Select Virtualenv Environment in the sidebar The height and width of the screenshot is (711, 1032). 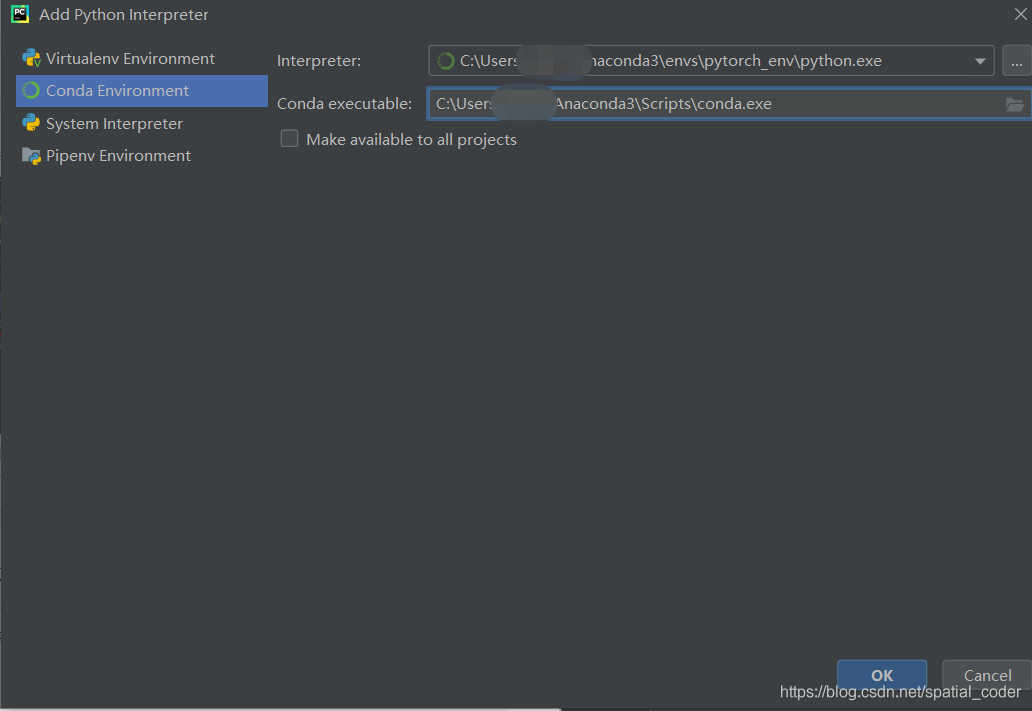pyautogui.click(x=142, y=59)
